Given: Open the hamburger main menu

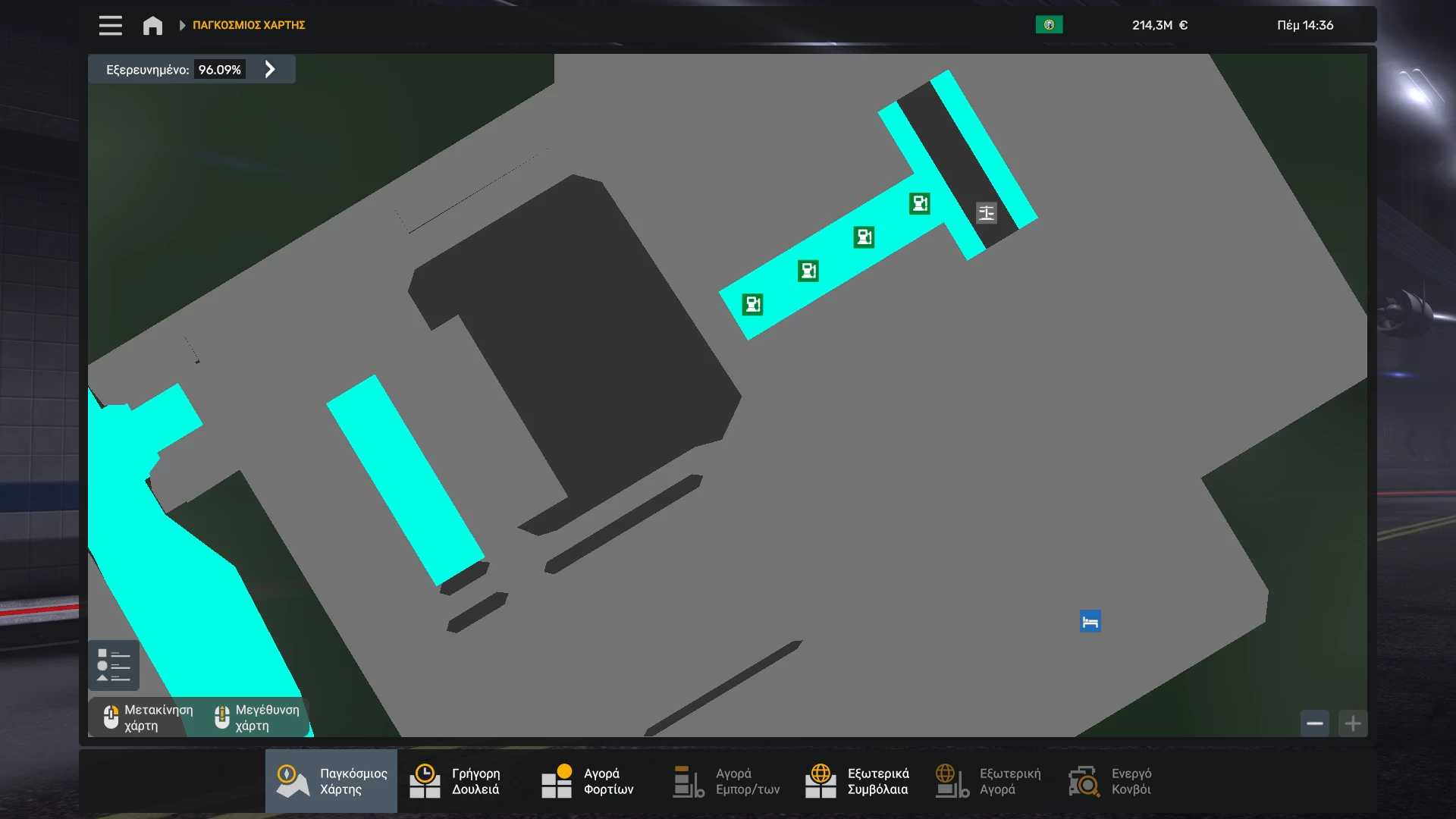Looking at the screenshot, I should tap(110, 25).
